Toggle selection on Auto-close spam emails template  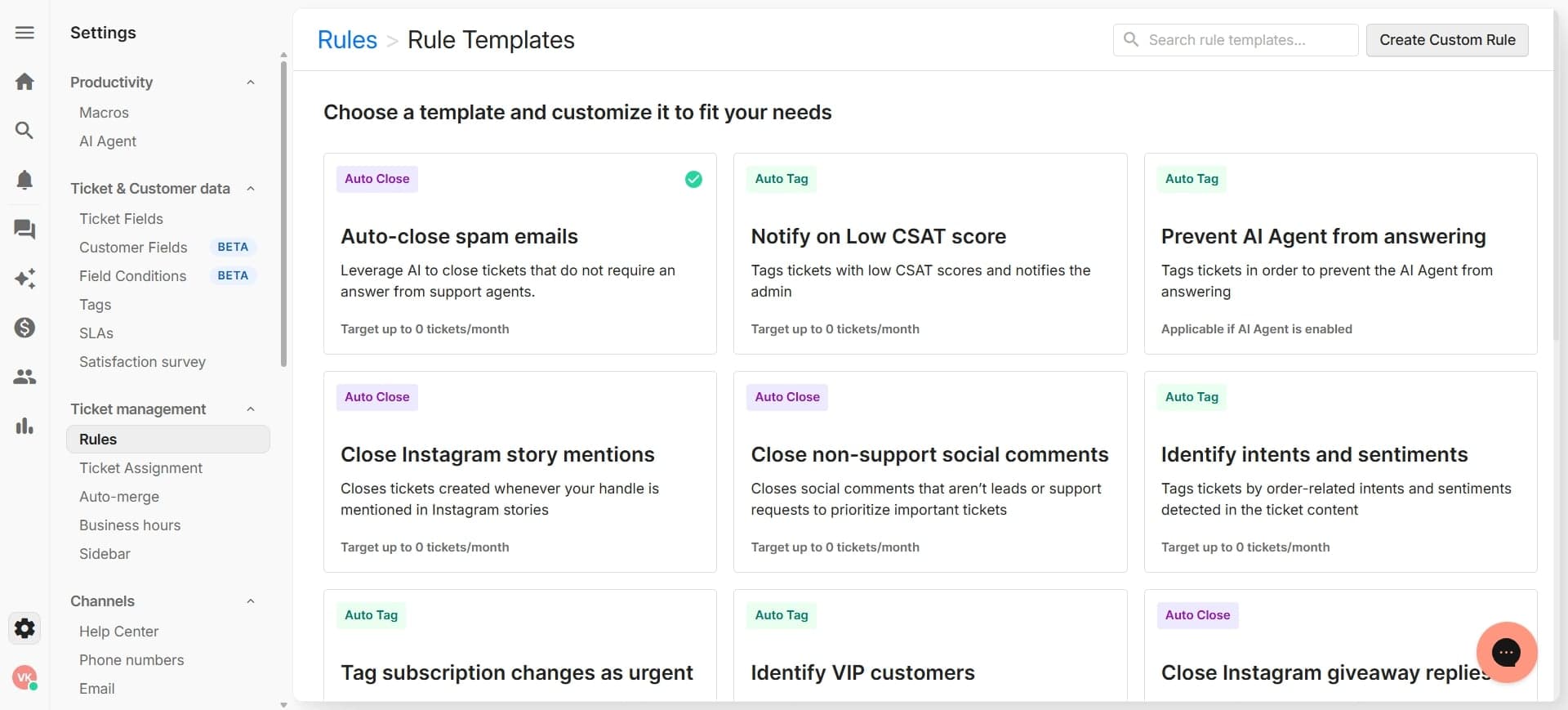[x=693, y=179]
